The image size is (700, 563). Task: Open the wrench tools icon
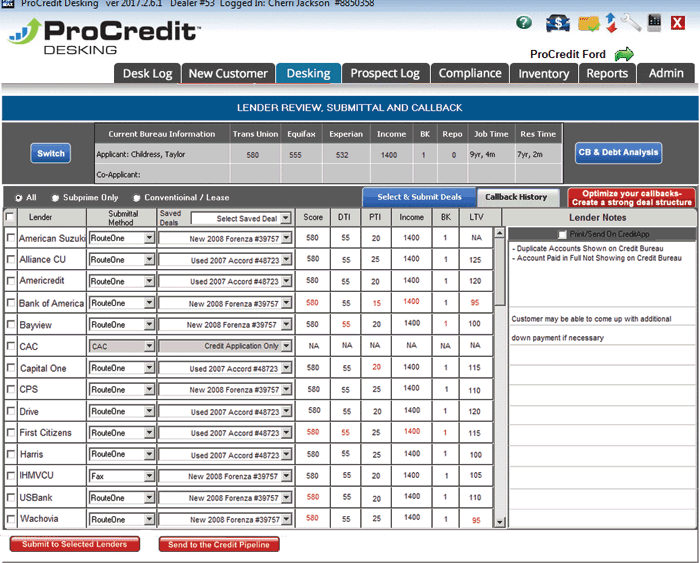pos(631,23)
